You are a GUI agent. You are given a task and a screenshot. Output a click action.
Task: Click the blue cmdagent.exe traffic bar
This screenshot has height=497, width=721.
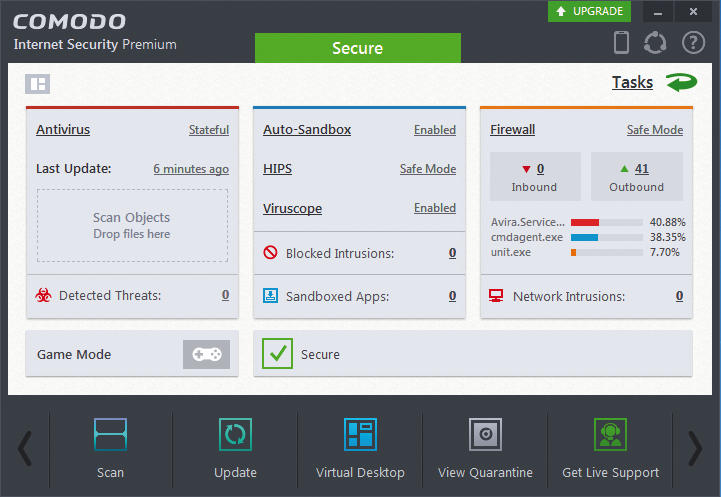point(584,238)
